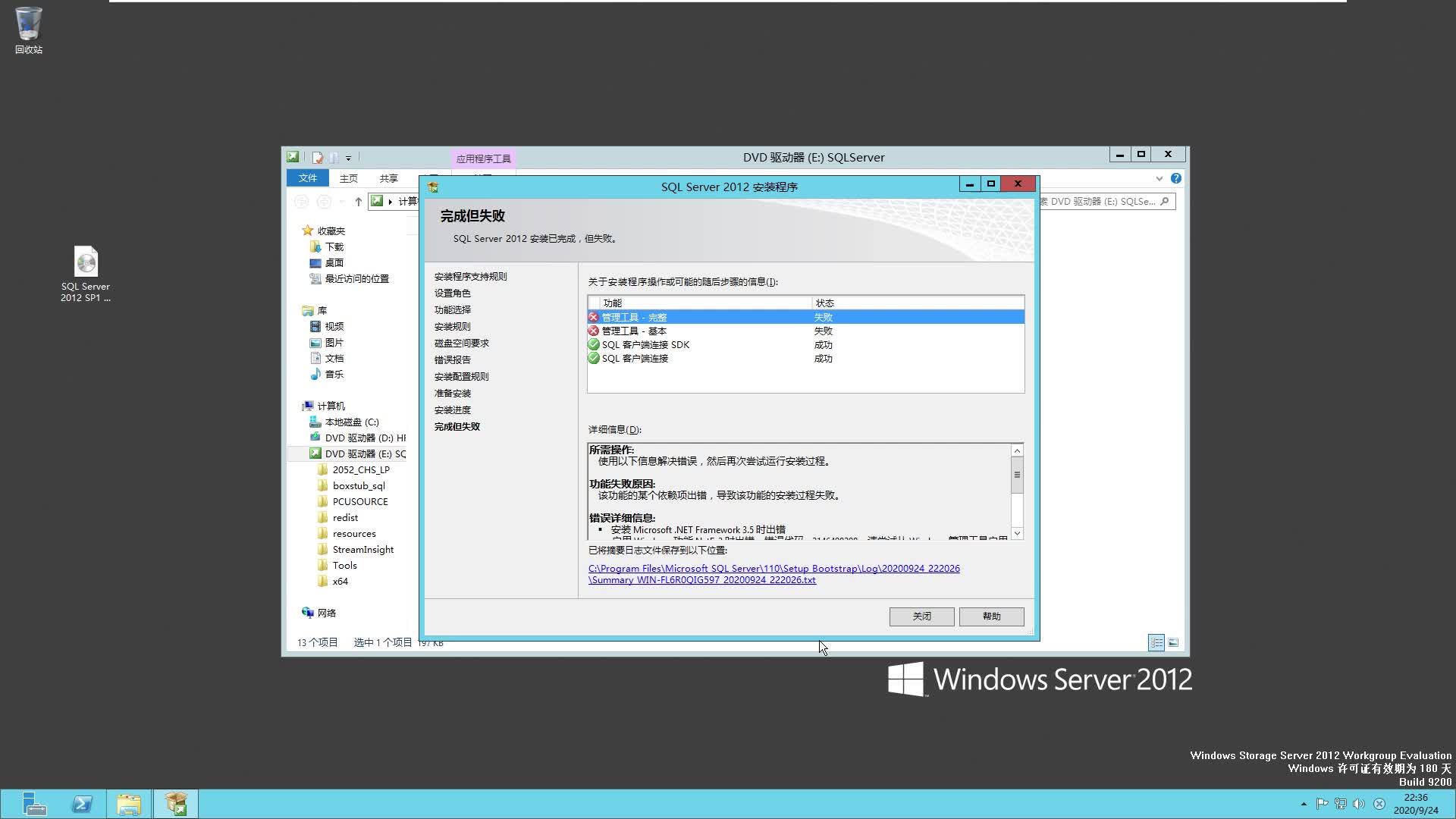
Task: Select 本地磁盘 (C:) in navigation pane
Action: tap(351, 422)
